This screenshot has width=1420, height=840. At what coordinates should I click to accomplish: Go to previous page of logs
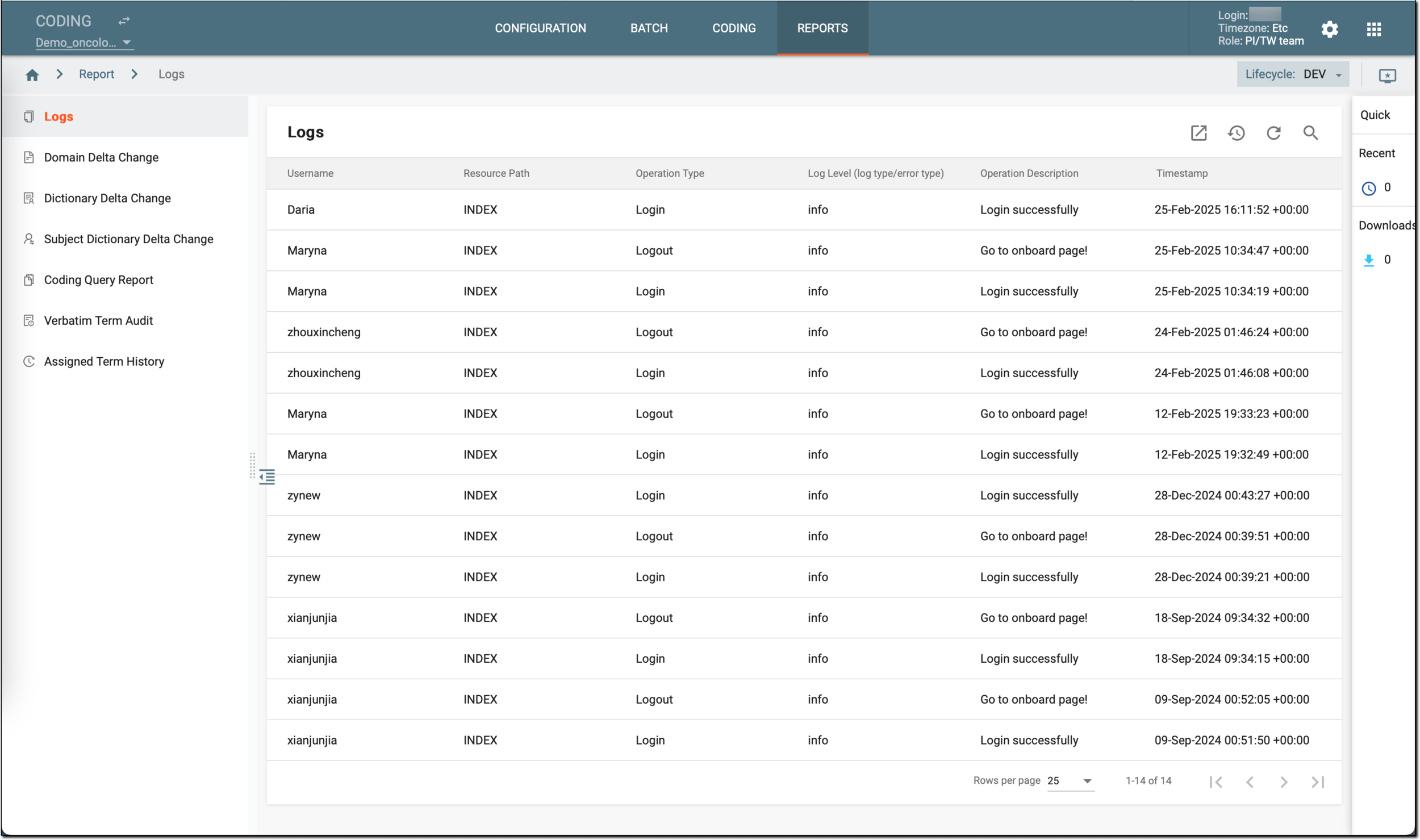1250,782
